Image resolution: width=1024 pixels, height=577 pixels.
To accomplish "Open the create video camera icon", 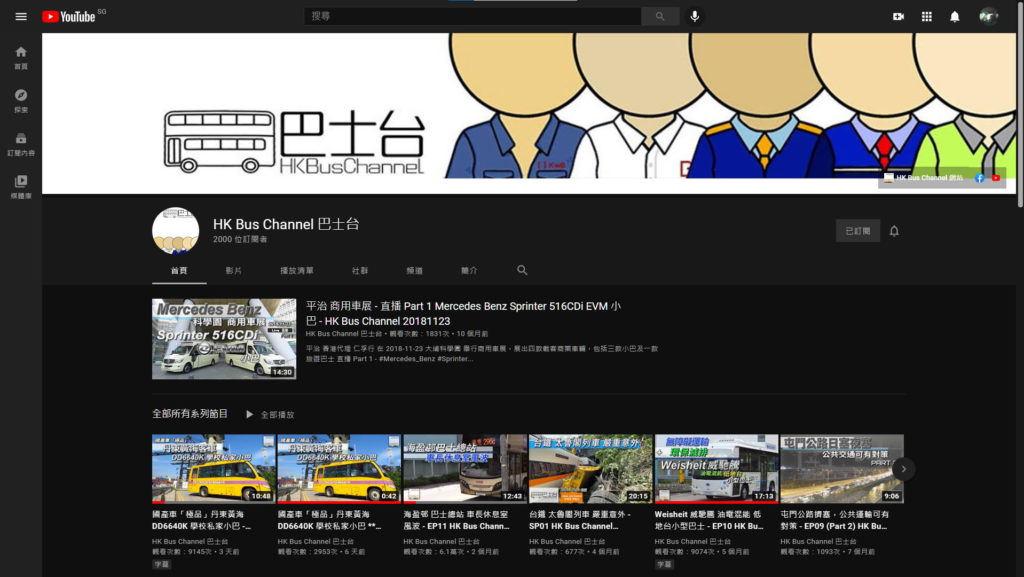I will [899, 16].
